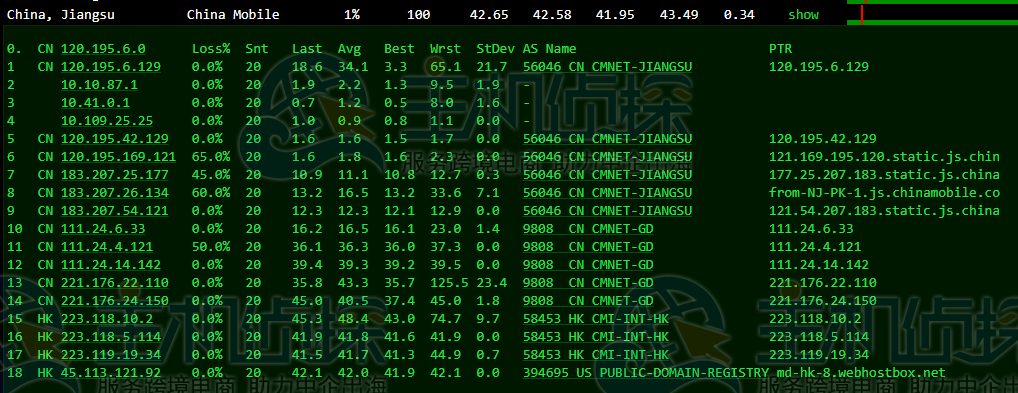This screenshot has width=1018, height=393.
Task: Click hop 17 IP 223.119.19.34
Action: pos(111,355)
